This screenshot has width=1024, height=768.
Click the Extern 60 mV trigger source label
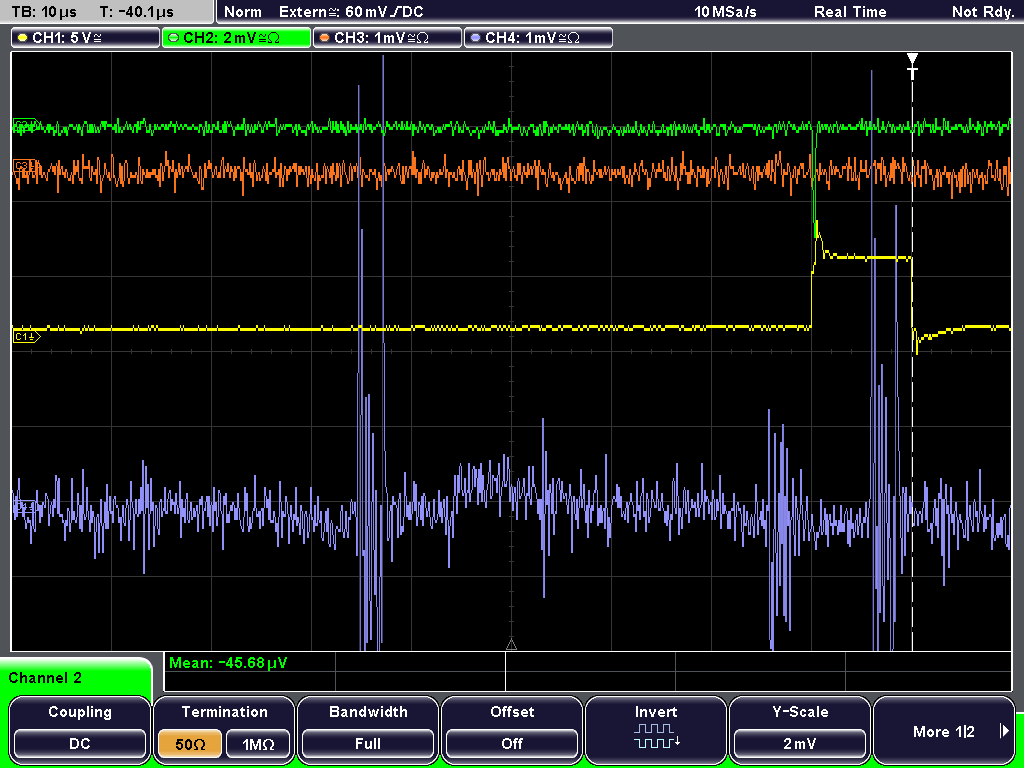click(x=351, y=12)
